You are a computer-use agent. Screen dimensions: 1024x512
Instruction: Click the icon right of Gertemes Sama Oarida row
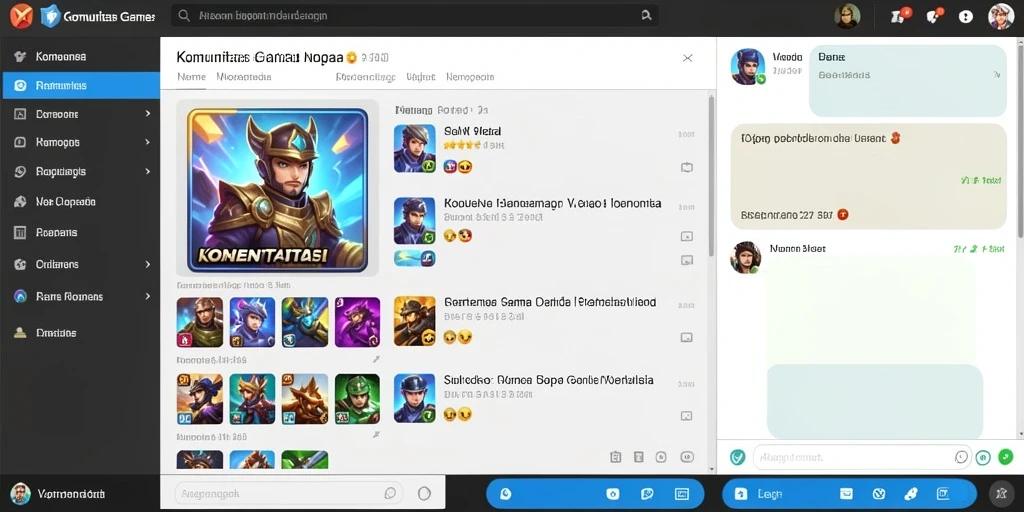(686, 338)
